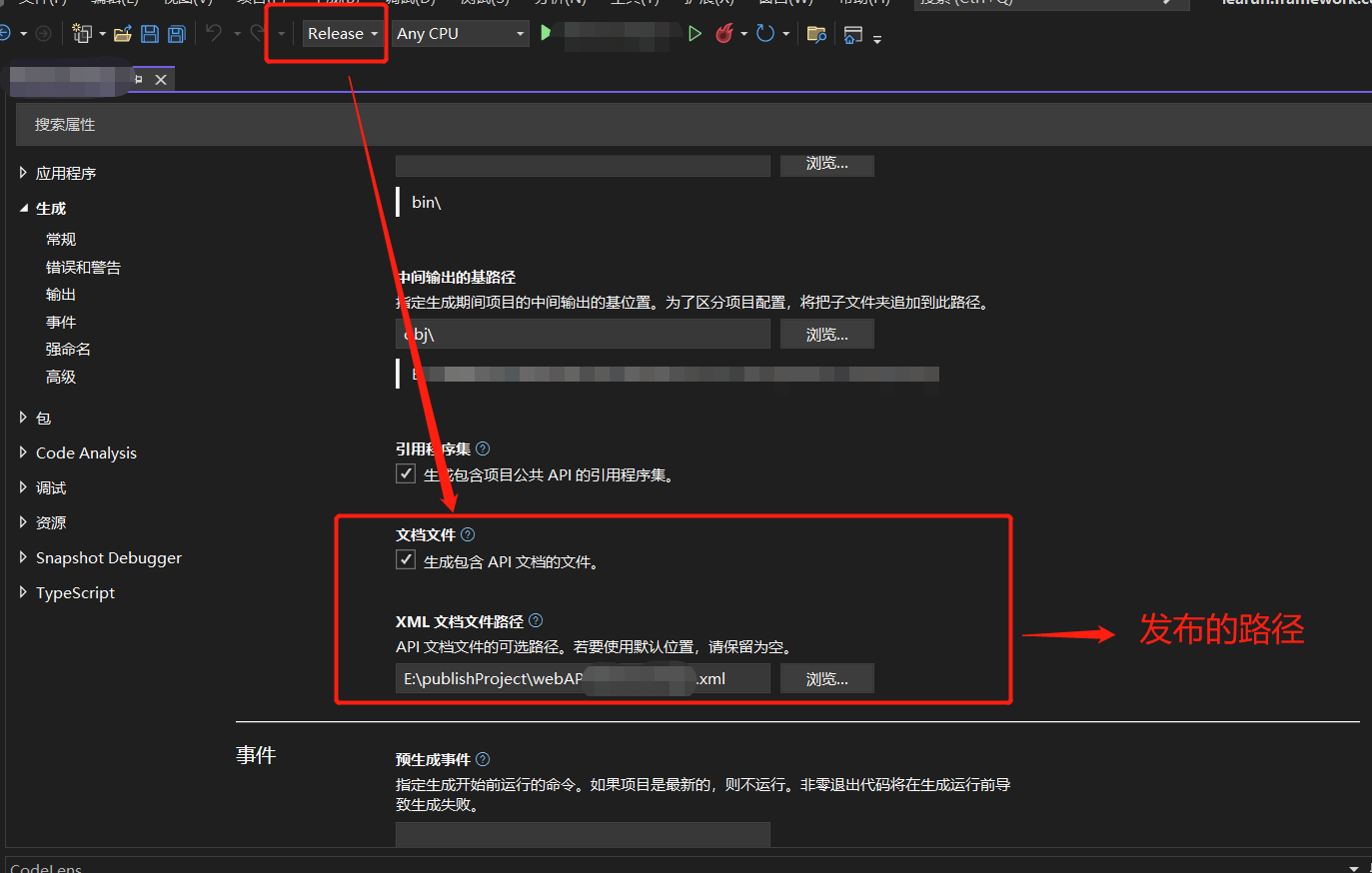Click the obj\ intermediate output path field
The image size is (1372, 873).
583,335
